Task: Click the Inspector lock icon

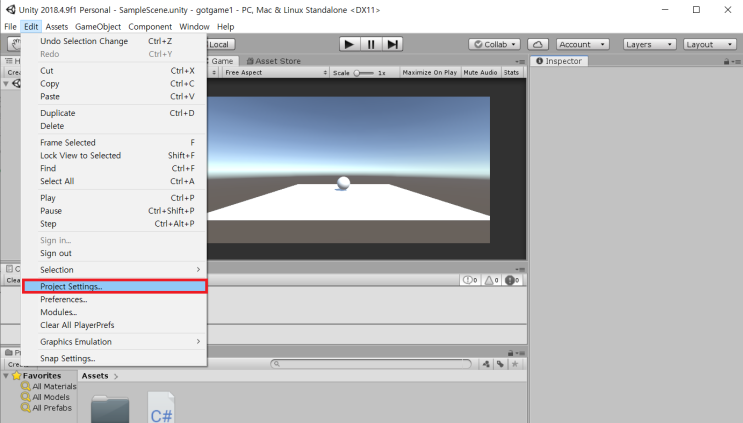Action: point(726,62)
